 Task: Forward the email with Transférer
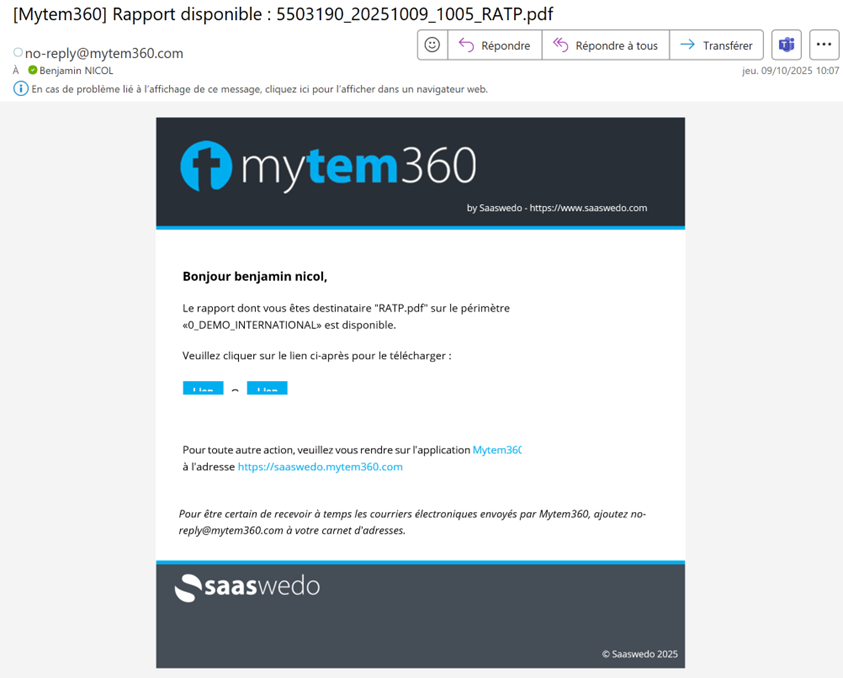716,45
